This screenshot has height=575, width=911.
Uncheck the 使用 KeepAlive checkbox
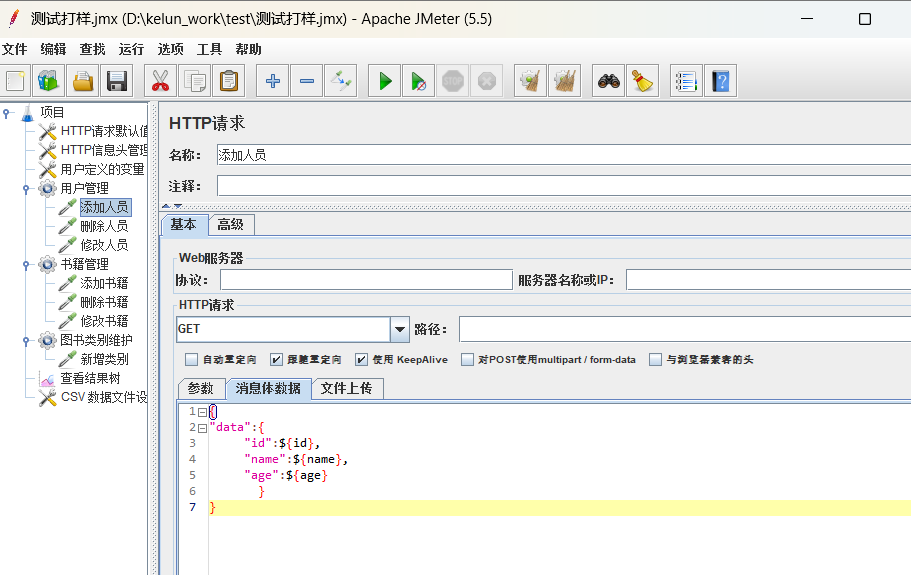click(x=361, y=360)
